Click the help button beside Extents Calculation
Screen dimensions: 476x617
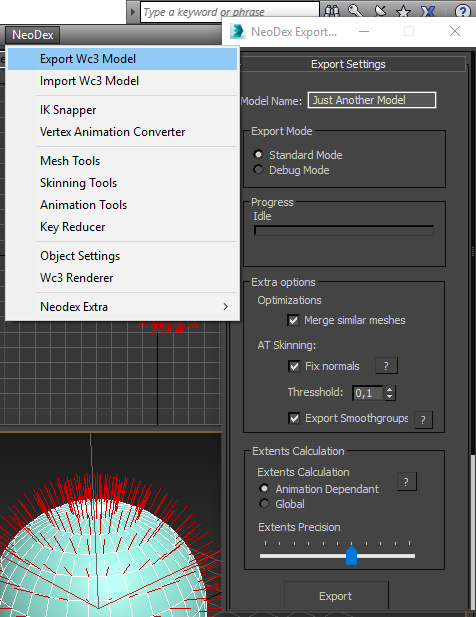[406, 482]
